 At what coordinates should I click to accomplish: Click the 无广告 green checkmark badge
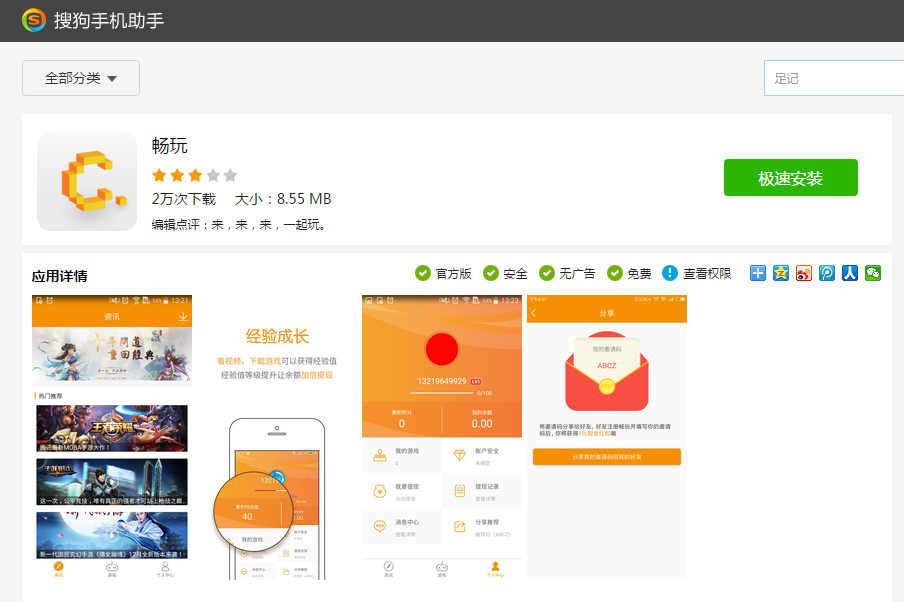point(547,273)
